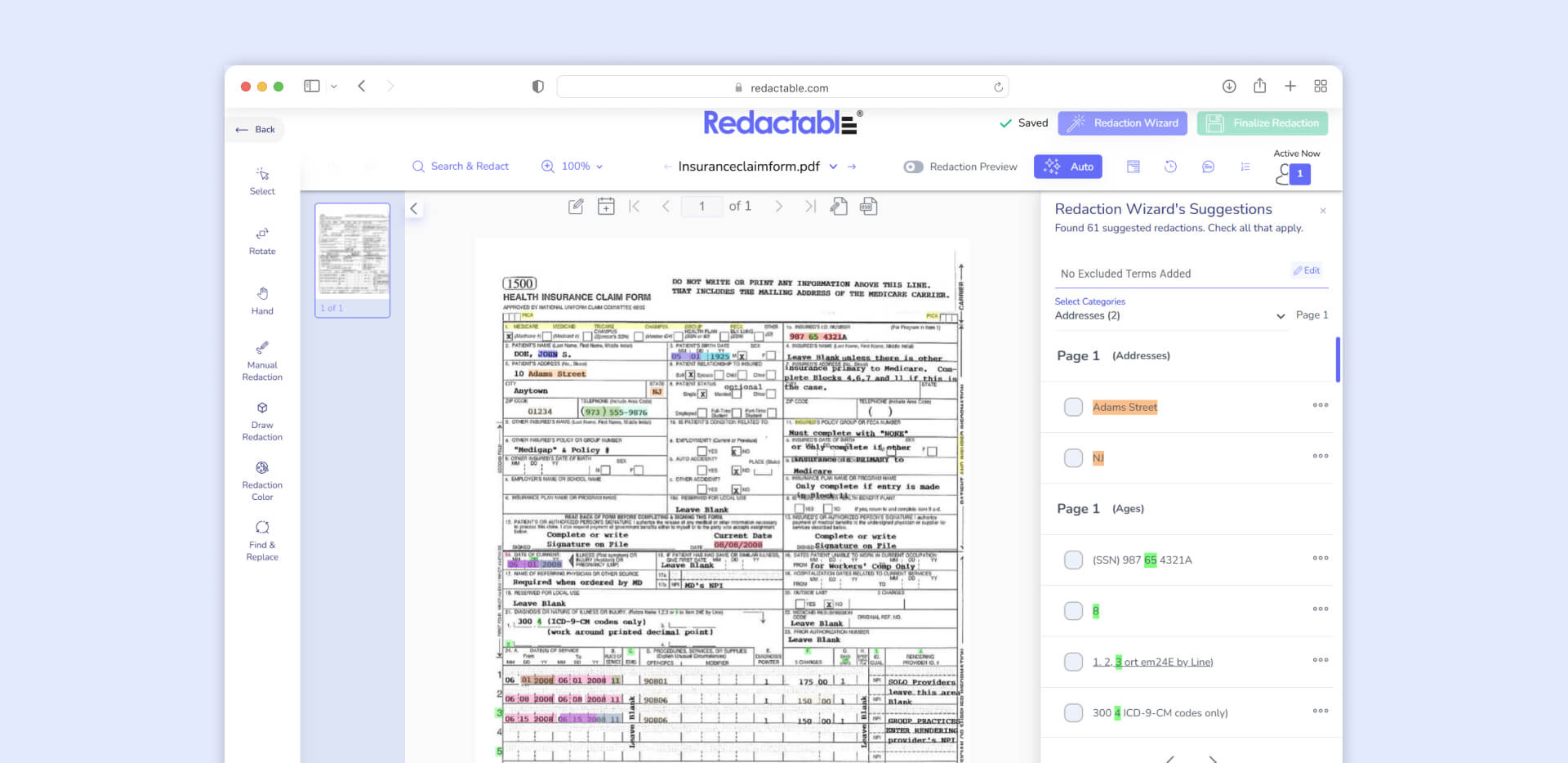Click the document pen icon in page toolbar
The height and width of the screenshot is (763, 1568).
[x=839, y=207]
